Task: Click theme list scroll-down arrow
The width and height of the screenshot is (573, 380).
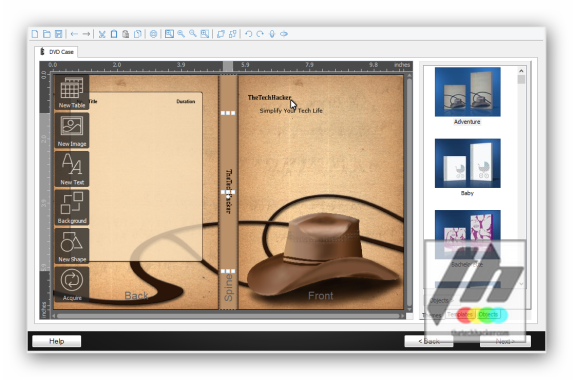Action: click(x=521, y=284)
